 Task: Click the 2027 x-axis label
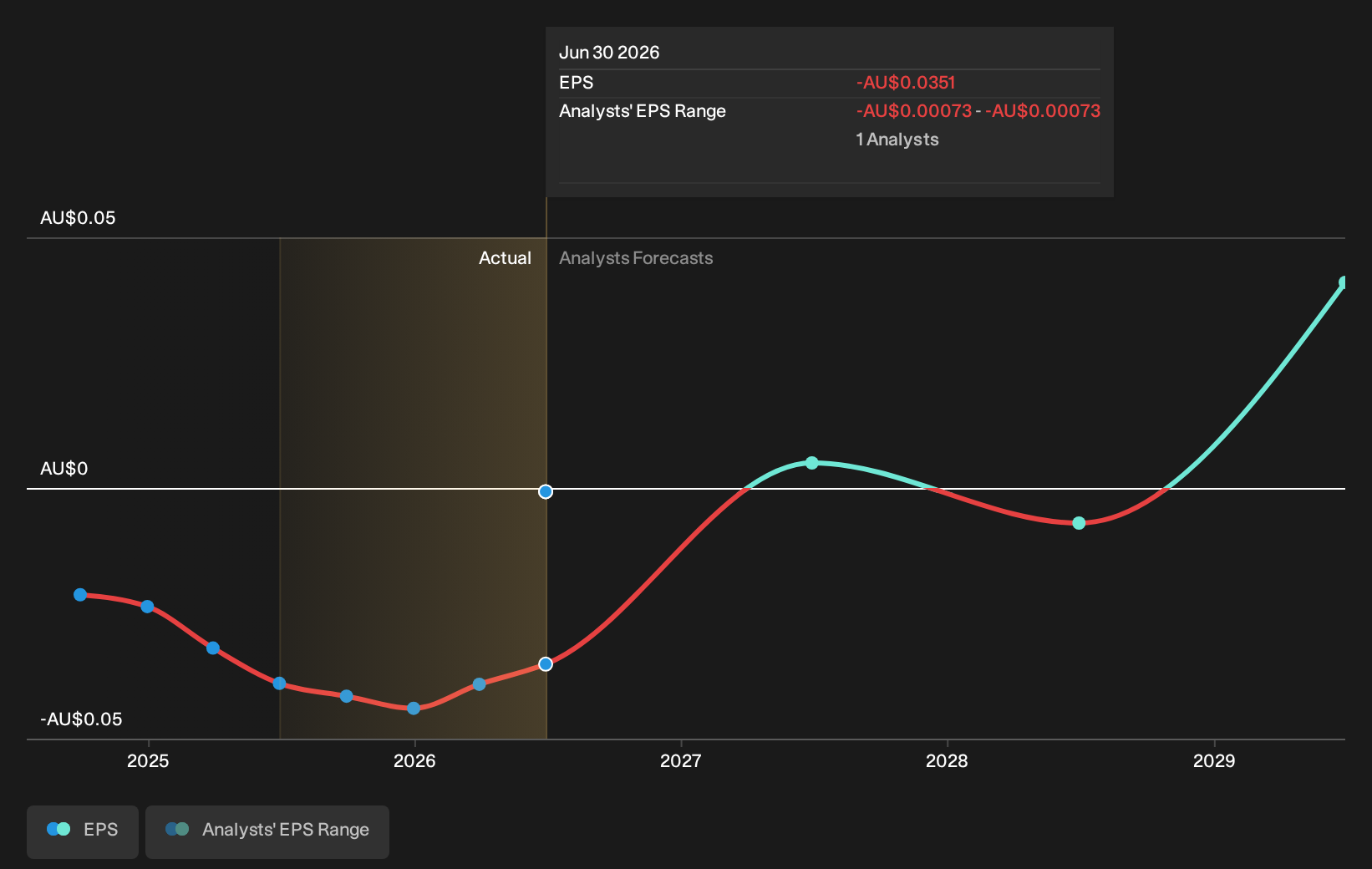681,760
